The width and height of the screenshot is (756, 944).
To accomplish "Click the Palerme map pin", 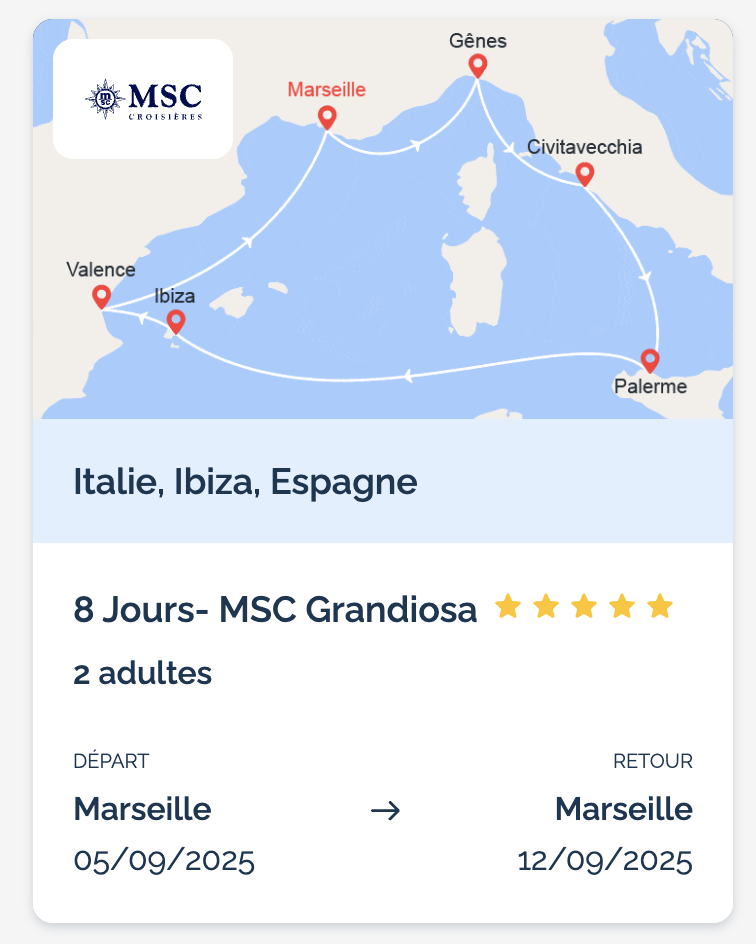I will pyautogui.click(x=649, y=361).
